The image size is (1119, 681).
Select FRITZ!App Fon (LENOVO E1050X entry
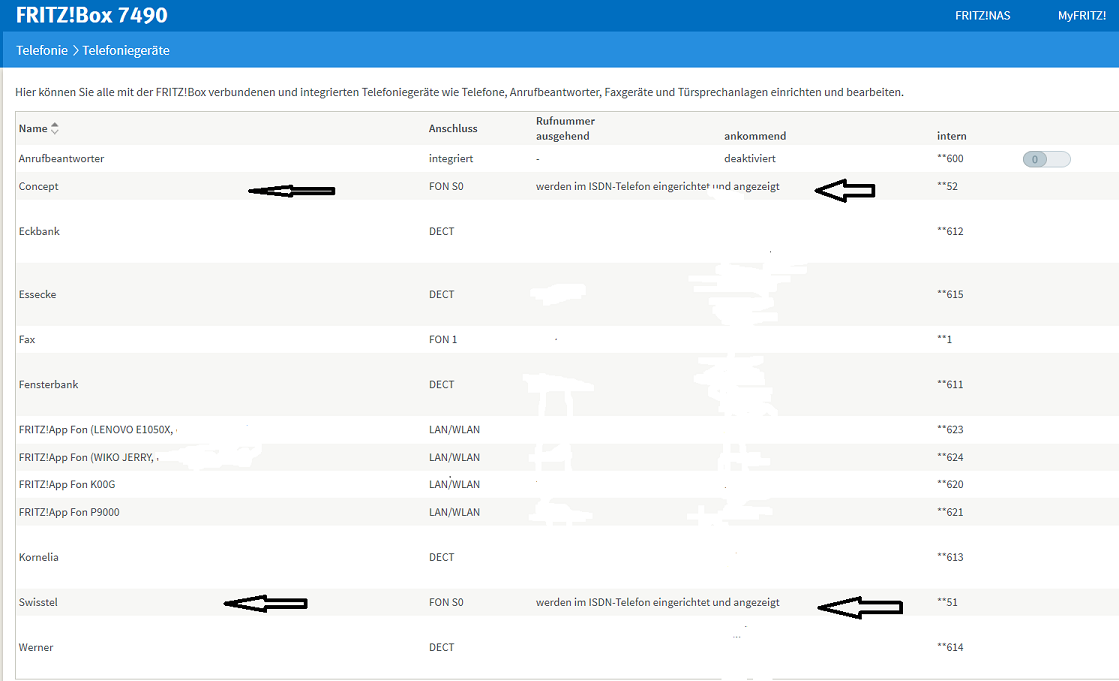96,429
